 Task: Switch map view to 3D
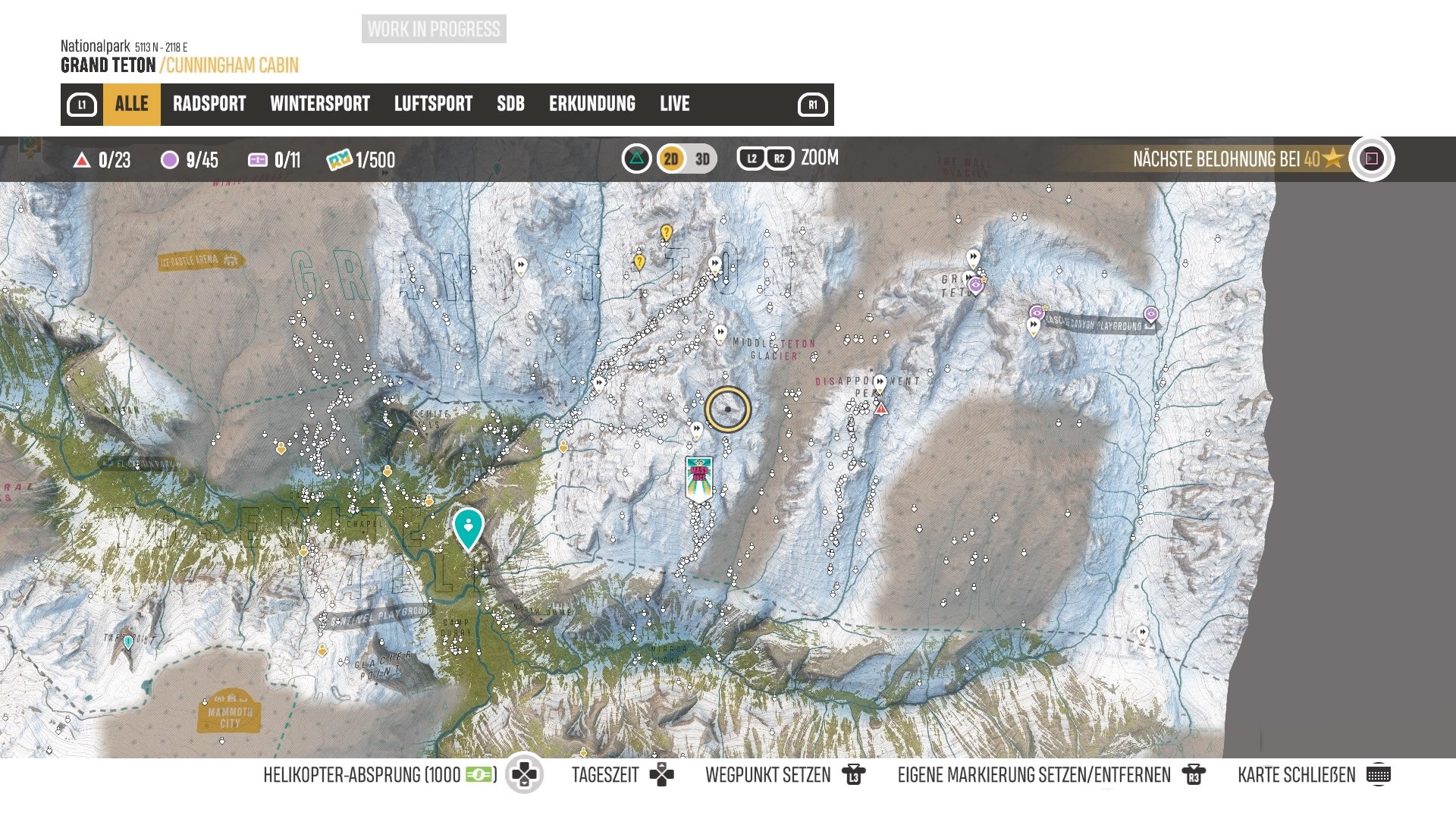pos(702,159)
